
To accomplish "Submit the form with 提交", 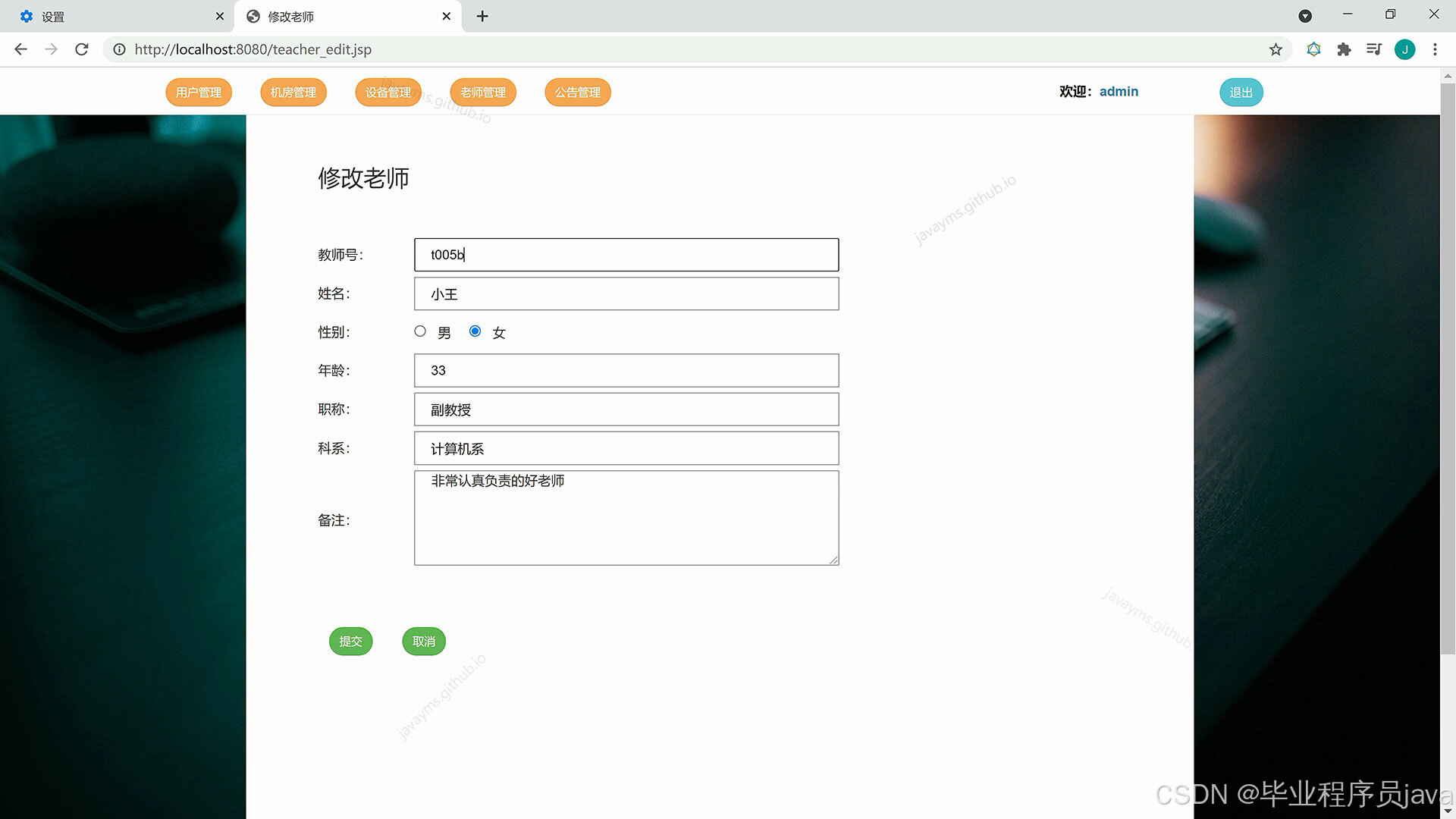I will click(x=351, y=642).
